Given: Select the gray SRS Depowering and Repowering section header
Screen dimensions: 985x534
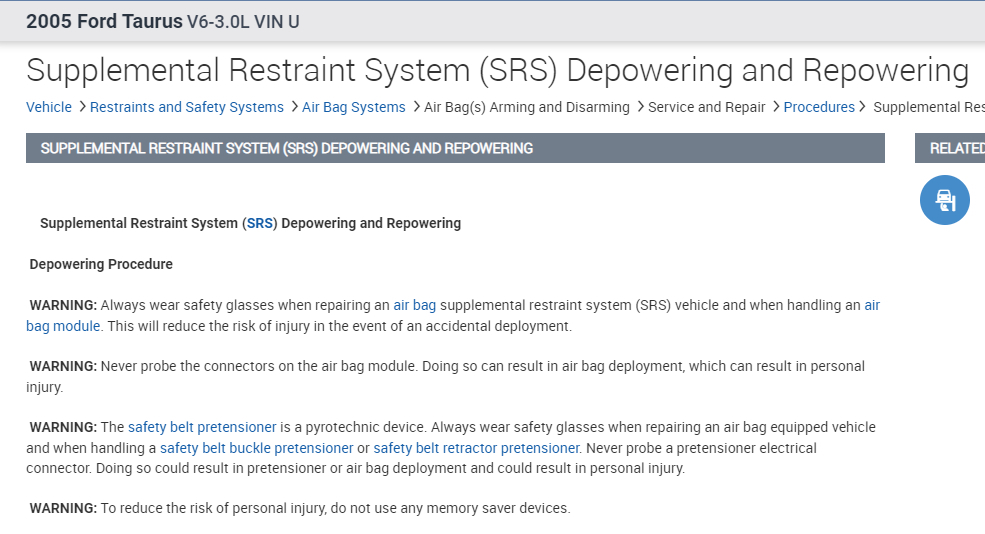Looking at the screenshot, I should pyautogui.click(x=455, y=148).
